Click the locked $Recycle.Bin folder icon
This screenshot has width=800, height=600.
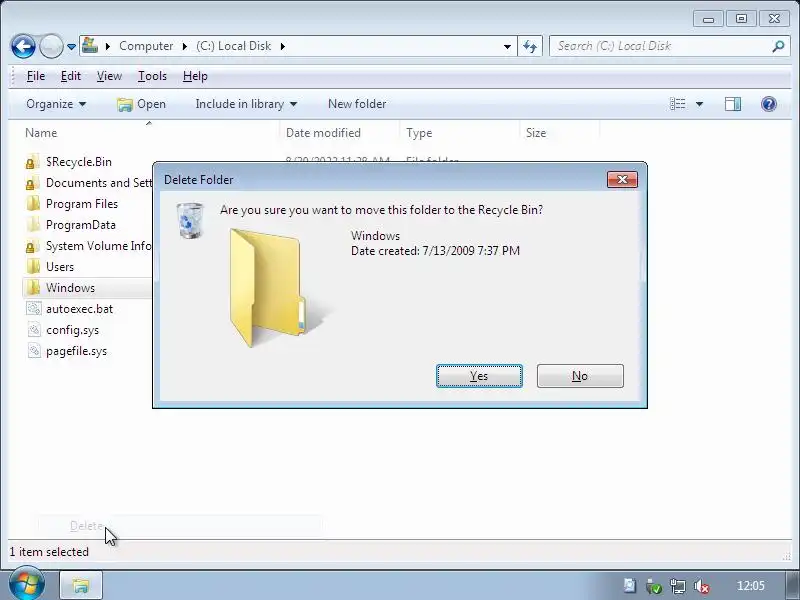[x=33, y=162]
